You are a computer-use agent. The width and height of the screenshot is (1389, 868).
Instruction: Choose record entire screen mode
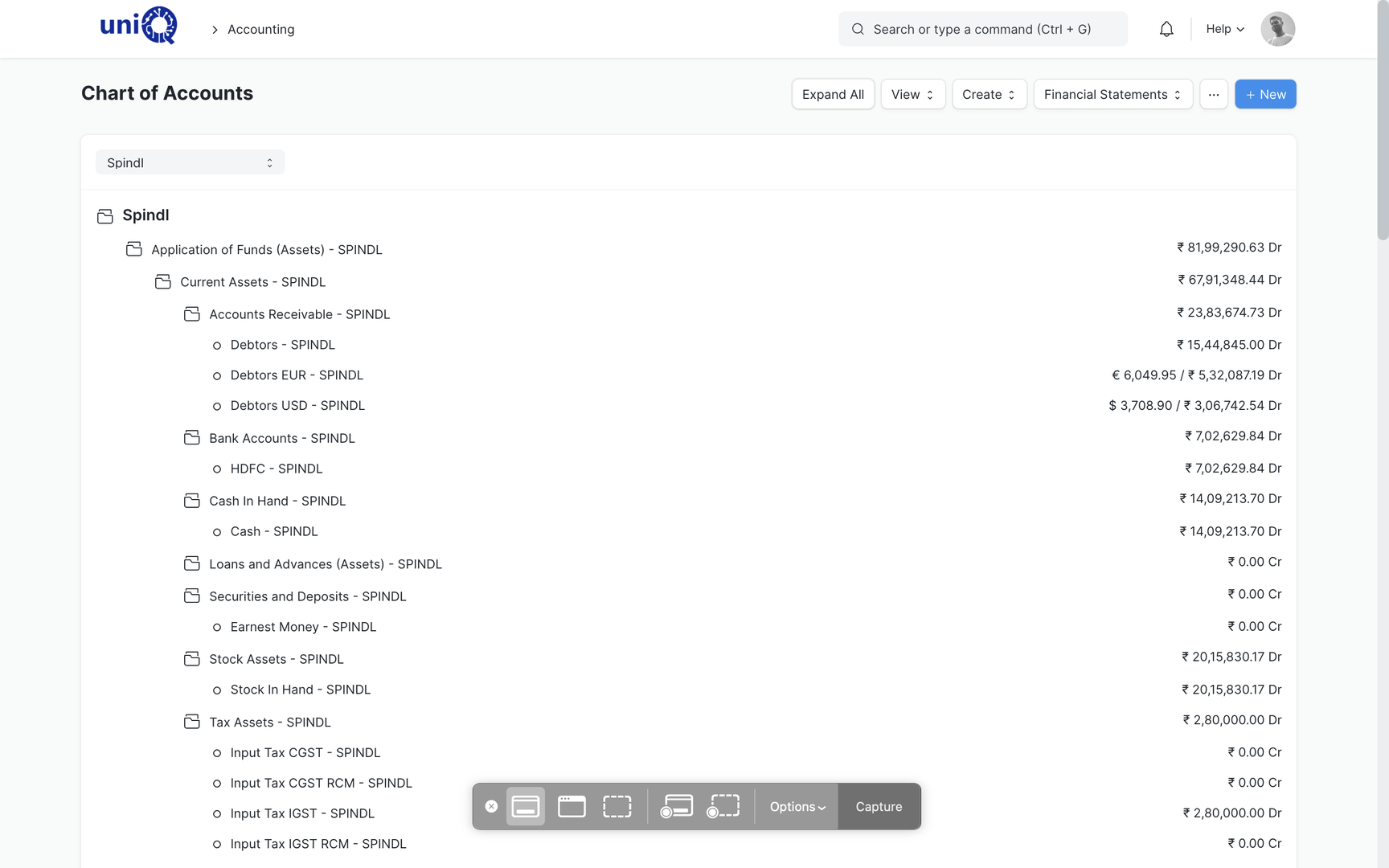point(677,806)
